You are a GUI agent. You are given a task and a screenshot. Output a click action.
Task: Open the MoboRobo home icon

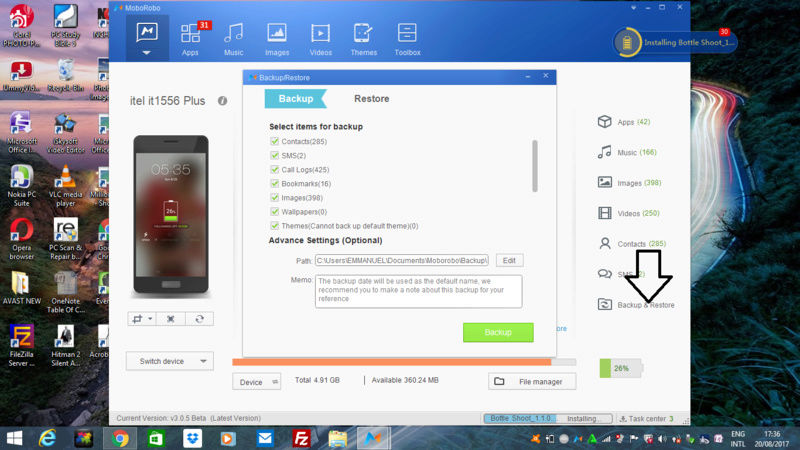(147, 32)
